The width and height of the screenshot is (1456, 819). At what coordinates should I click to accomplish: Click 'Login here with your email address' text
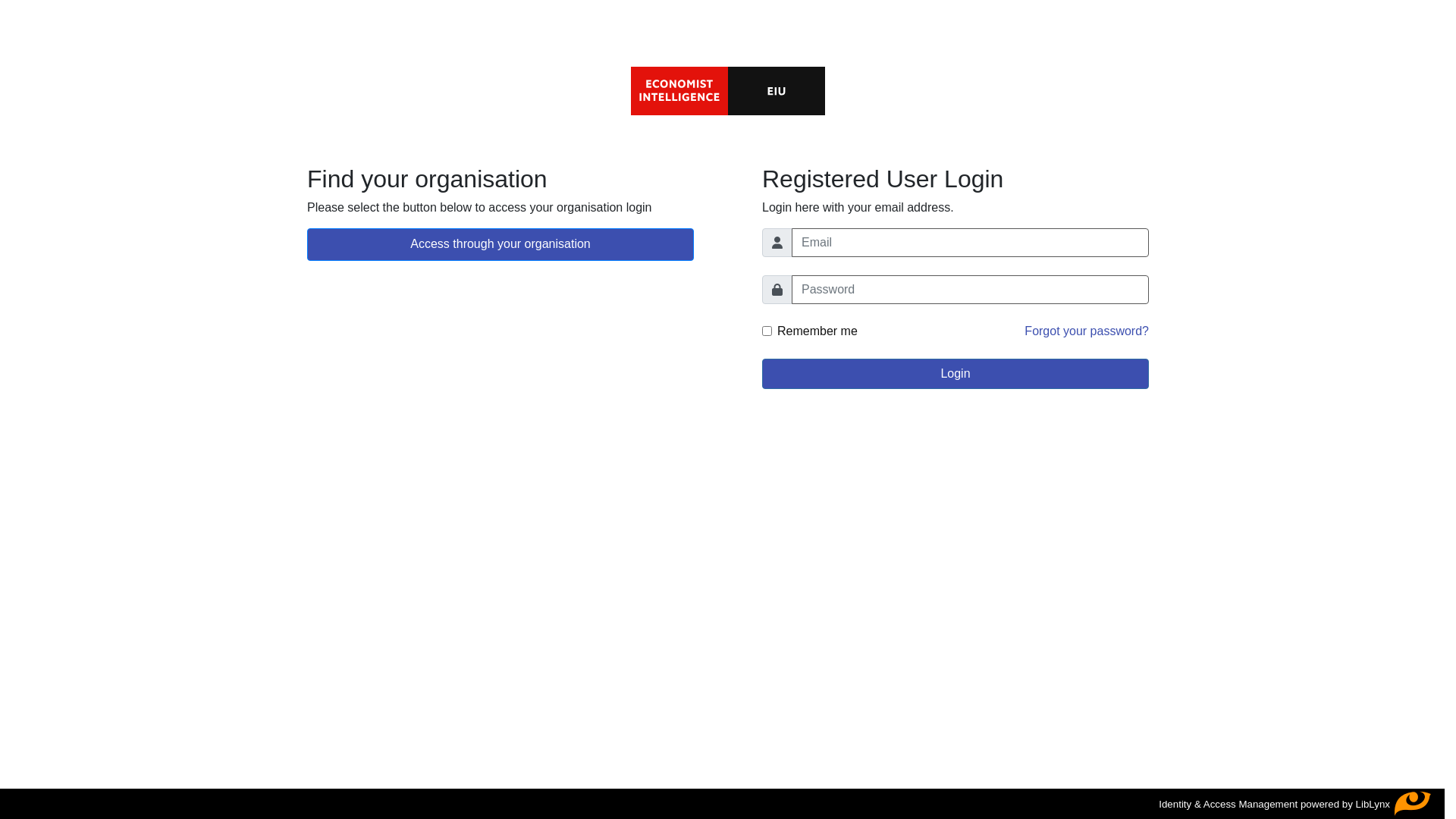coord(858,208)
